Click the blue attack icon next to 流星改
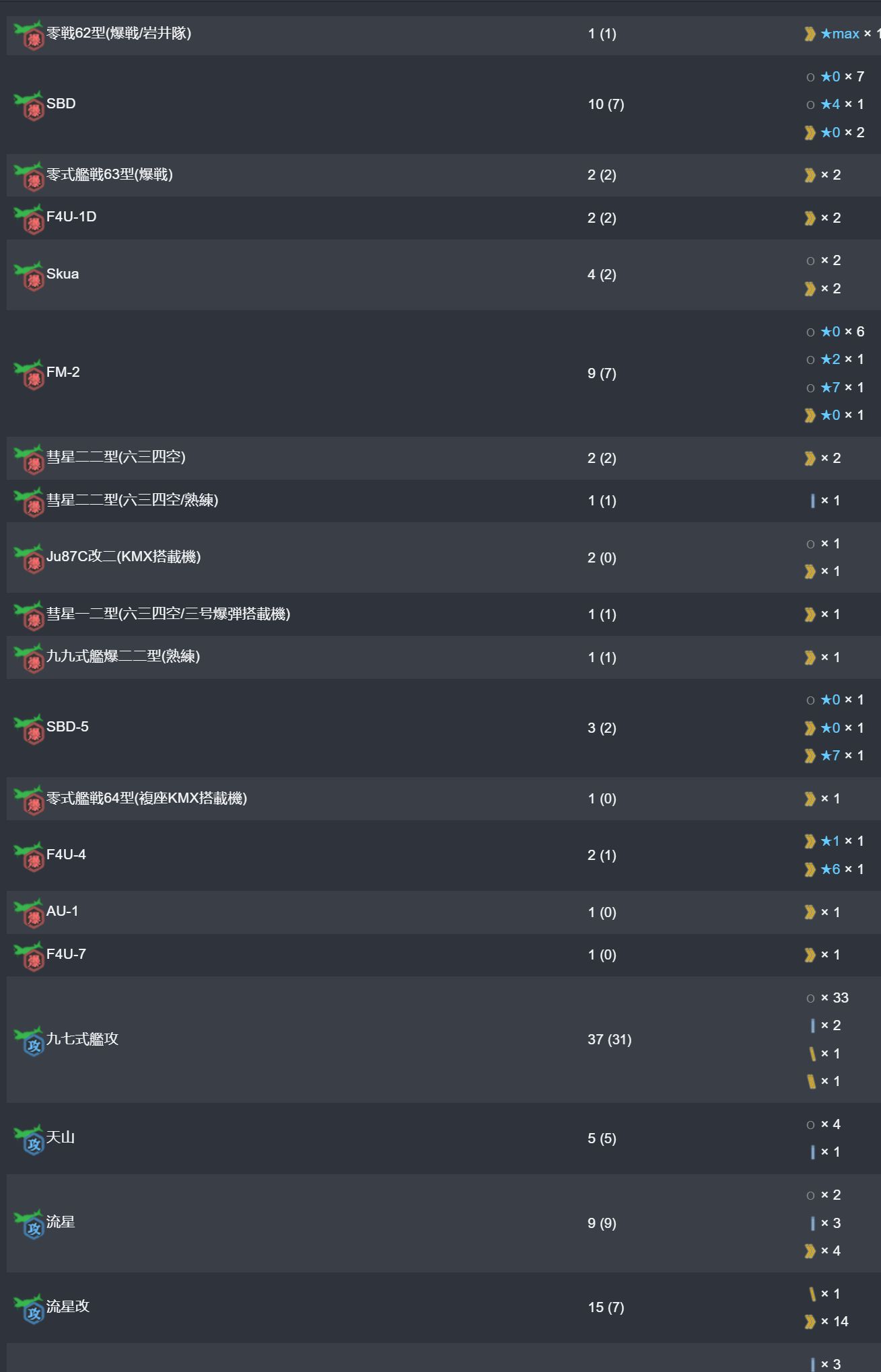Image resolution: width=881 pixels, height=1372 pixels. [x=29, y=1308]
